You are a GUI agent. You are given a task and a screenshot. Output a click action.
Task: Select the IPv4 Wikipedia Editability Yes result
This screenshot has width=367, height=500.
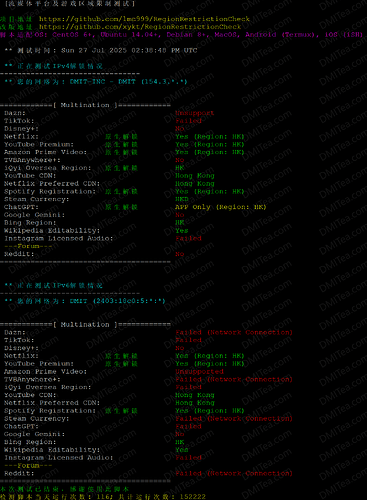point(182,231)
